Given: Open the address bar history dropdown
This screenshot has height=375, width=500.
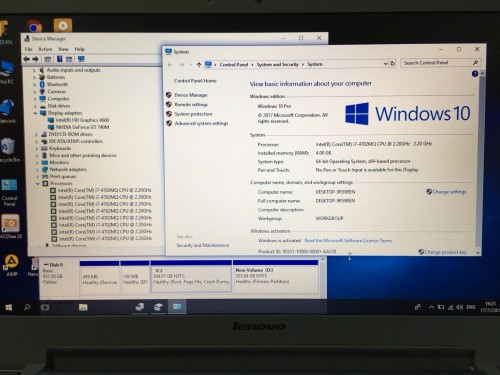Looking at the screenshot, I should [x=385, y=63].
